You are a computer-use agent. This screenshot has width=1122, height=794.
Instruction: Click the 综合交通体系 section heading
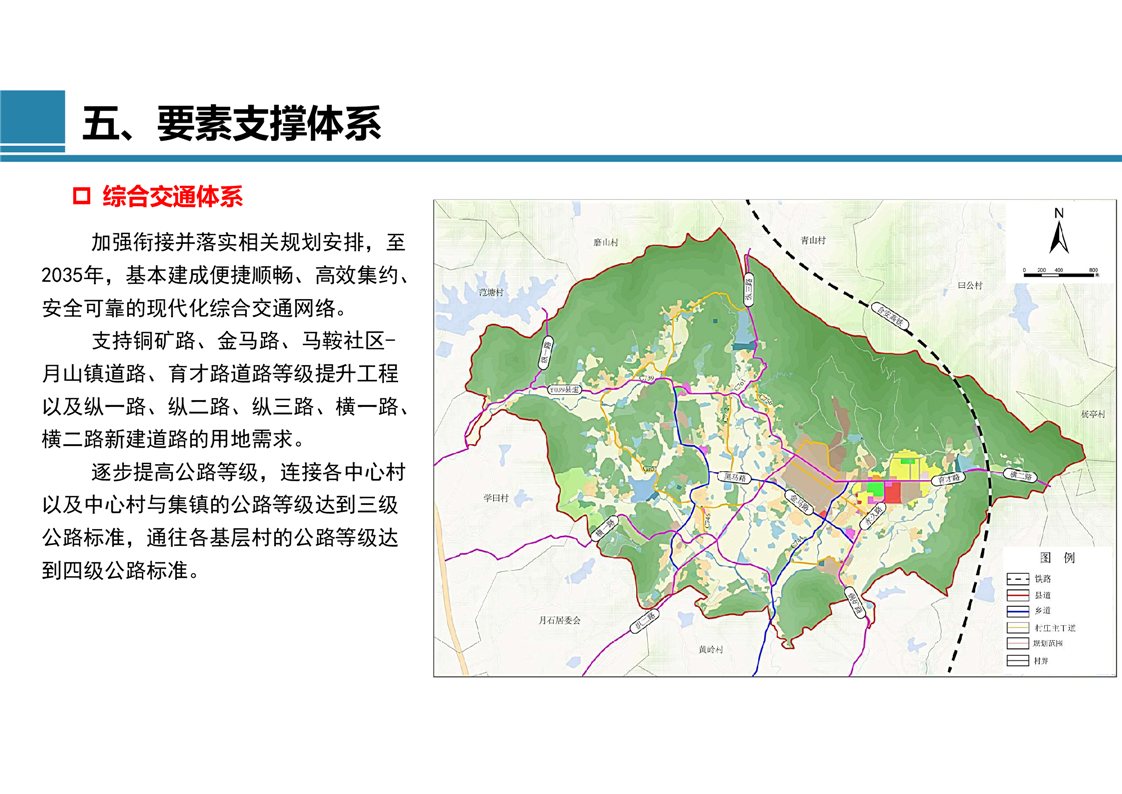click(x=172, y=196)
